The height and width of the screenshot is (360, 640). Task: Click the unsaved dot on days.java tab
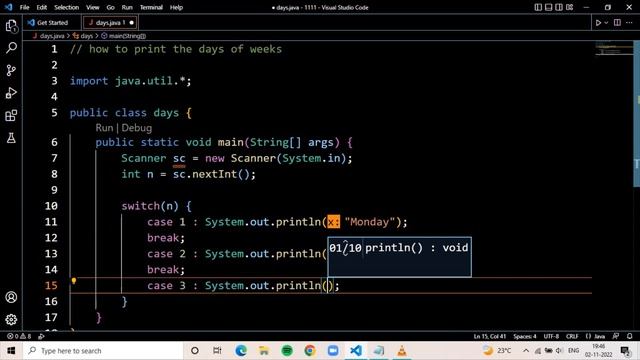point(131,23)
